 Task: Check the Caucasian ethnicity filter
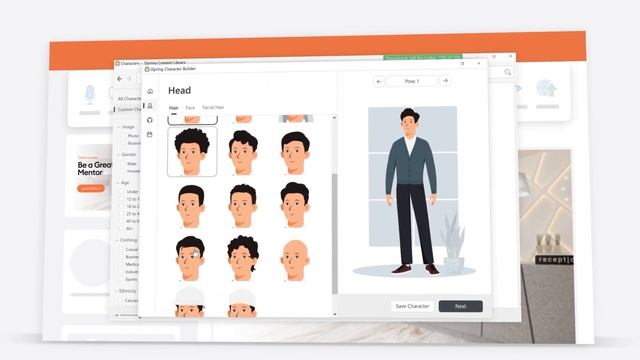121,300
